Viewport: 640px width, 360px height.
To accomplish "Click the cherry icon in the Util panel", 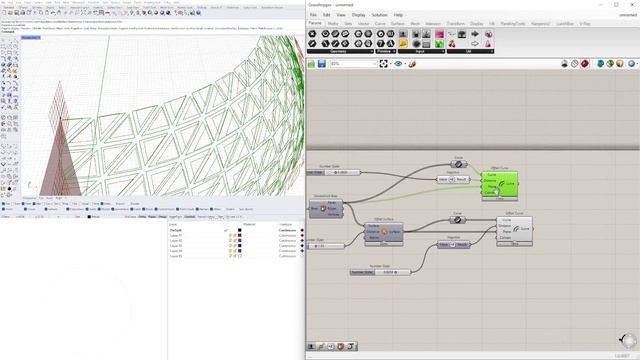I will (452, 44).
